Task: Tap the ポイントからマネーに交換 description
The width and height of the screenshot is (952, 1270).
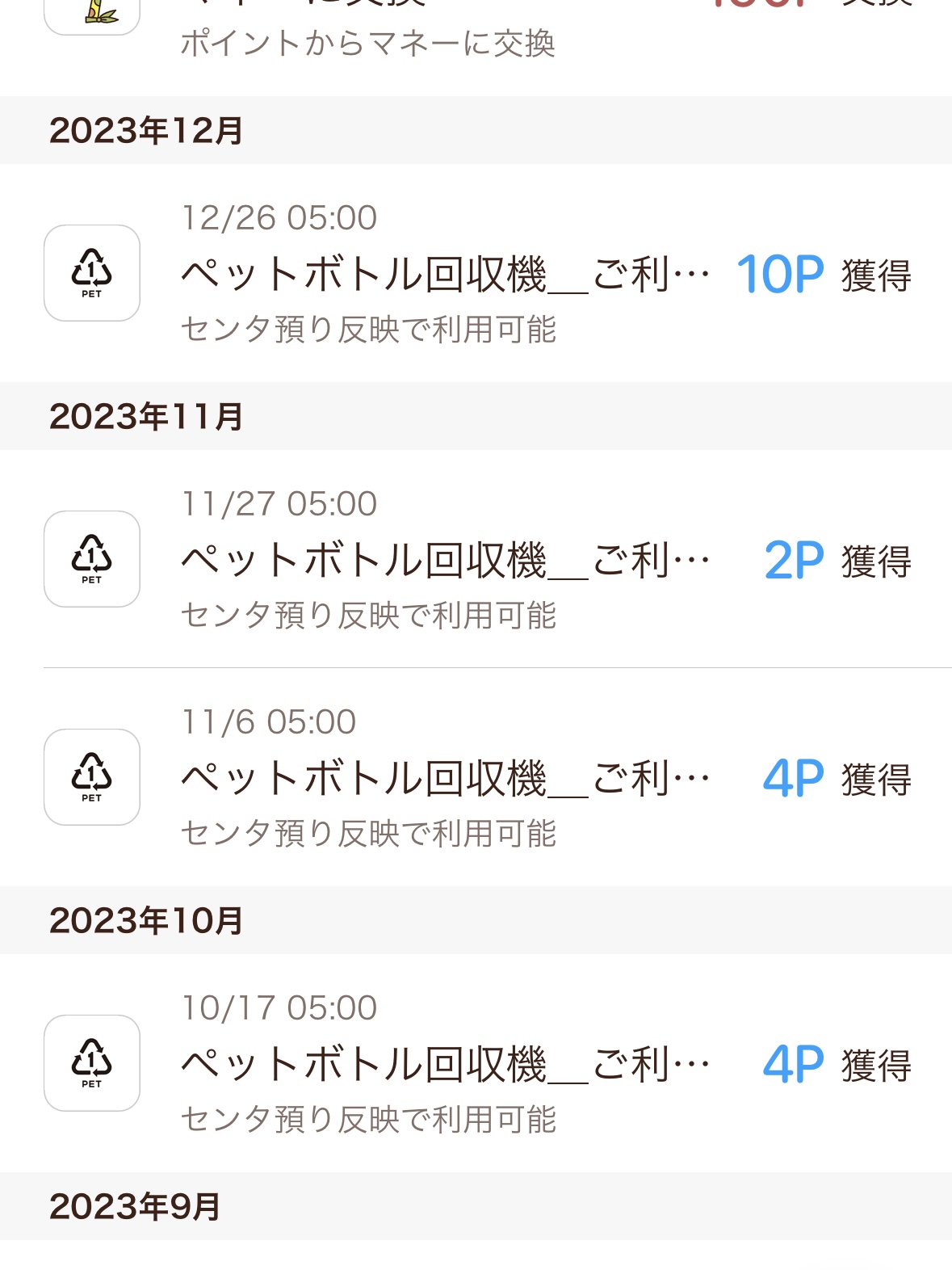Action: pos(368,44)
